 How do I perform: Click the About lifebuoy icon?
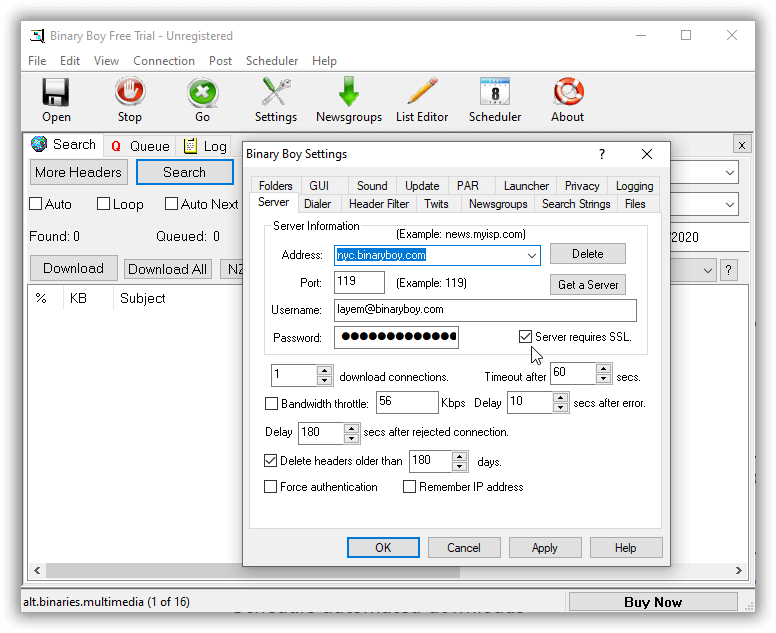pos(568,92)
